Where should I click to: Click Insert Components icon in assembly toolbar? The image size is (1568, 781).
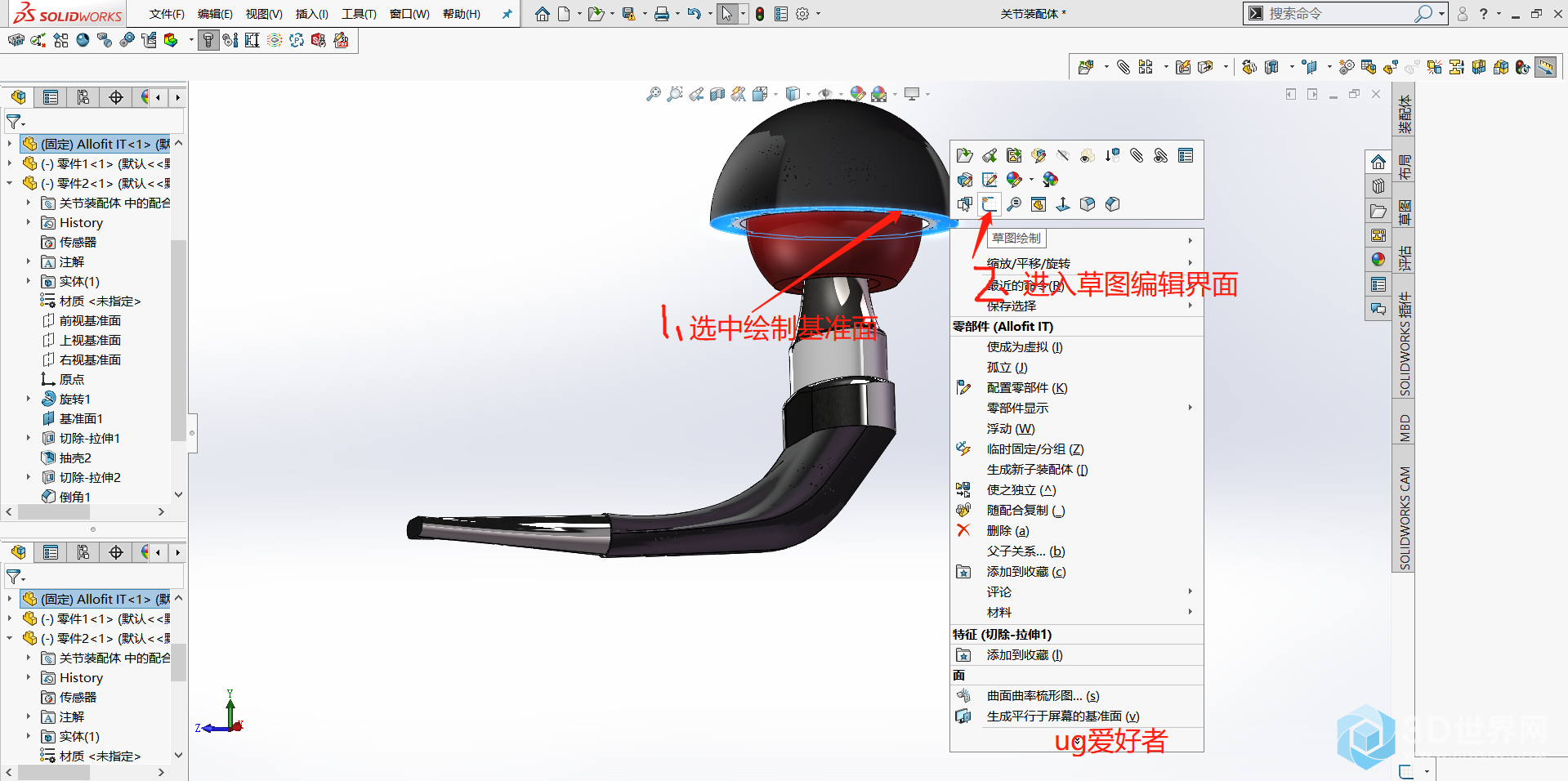(x=1086, y=67)
